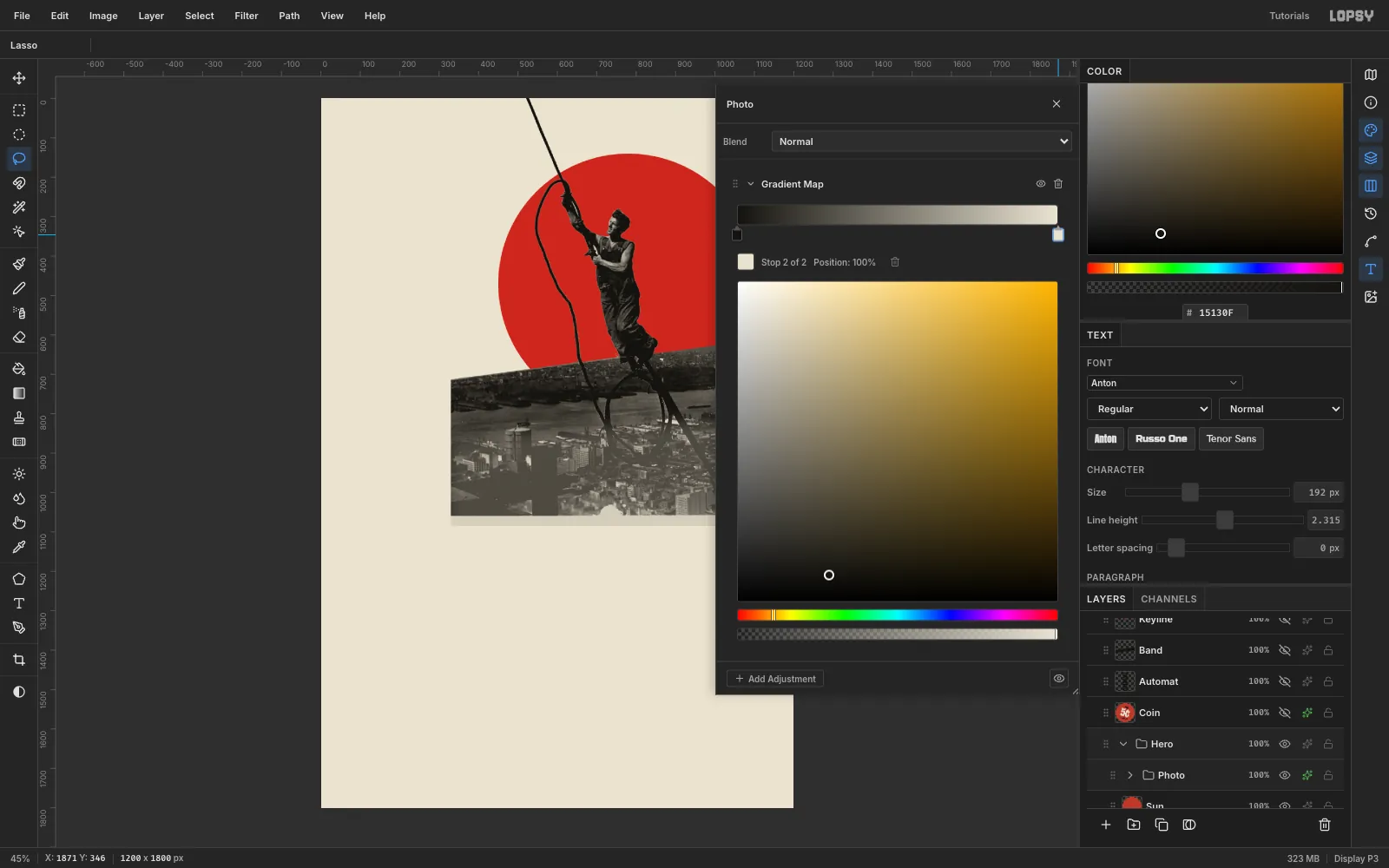Select the Clone Stamp tool
Image resolution: width=1389 pixels, height=868 pixels.
click(x=19, y=418)
